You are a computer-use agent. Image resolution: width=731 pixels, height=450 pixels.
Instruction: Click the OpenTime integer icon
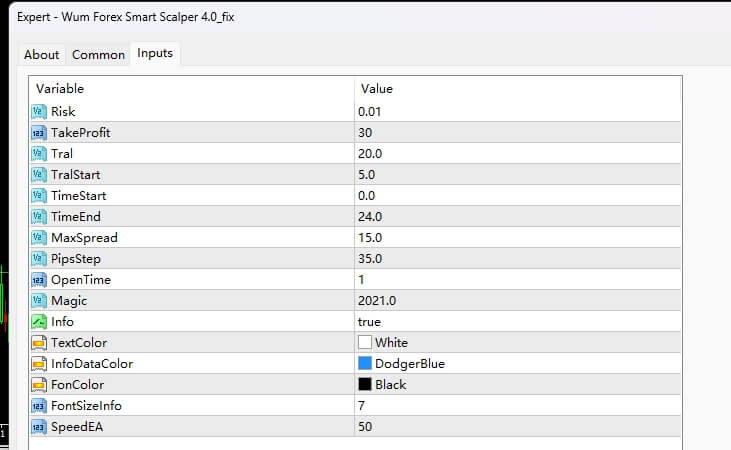click(x=39, y=279)
